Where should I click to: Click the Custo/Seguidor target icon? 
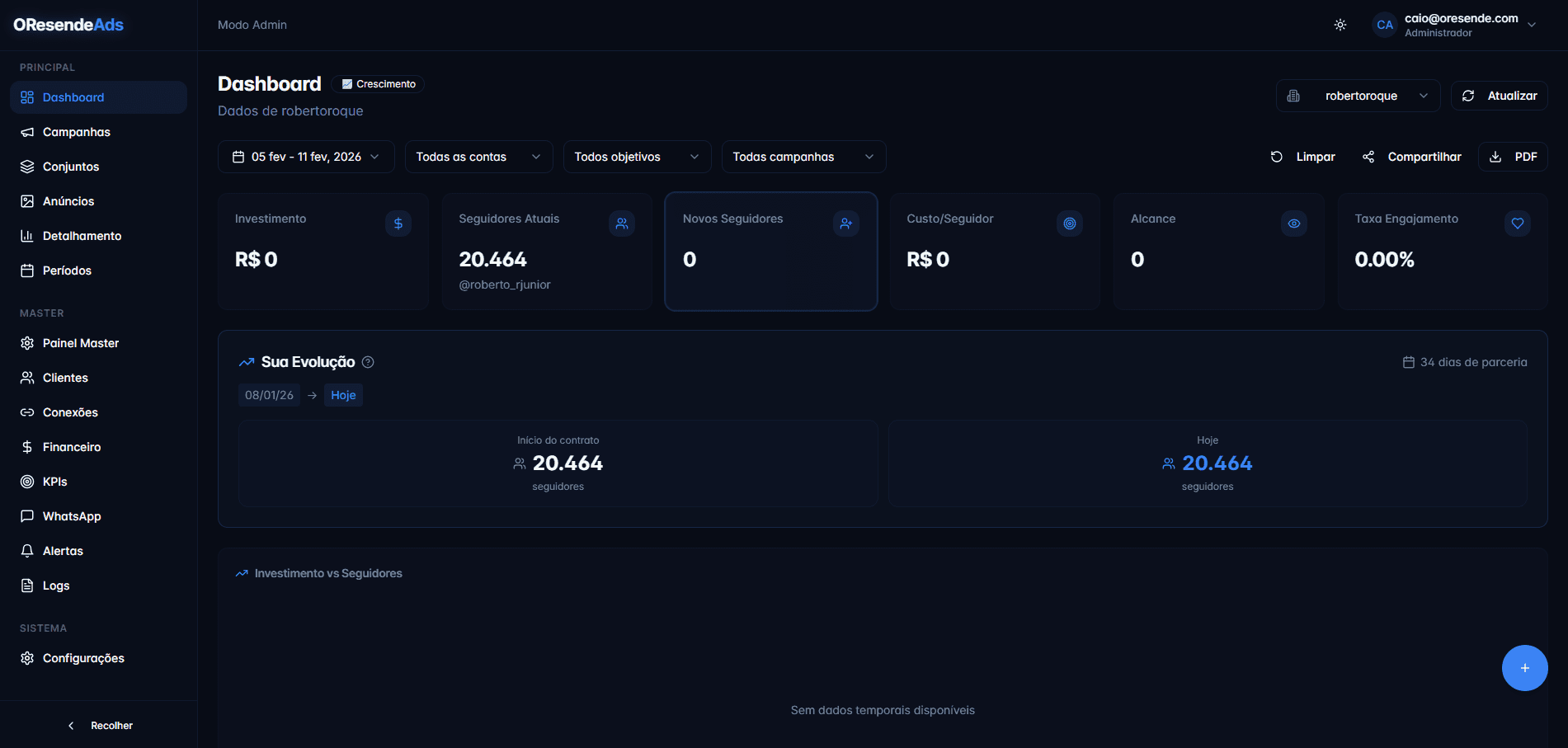1070,223
